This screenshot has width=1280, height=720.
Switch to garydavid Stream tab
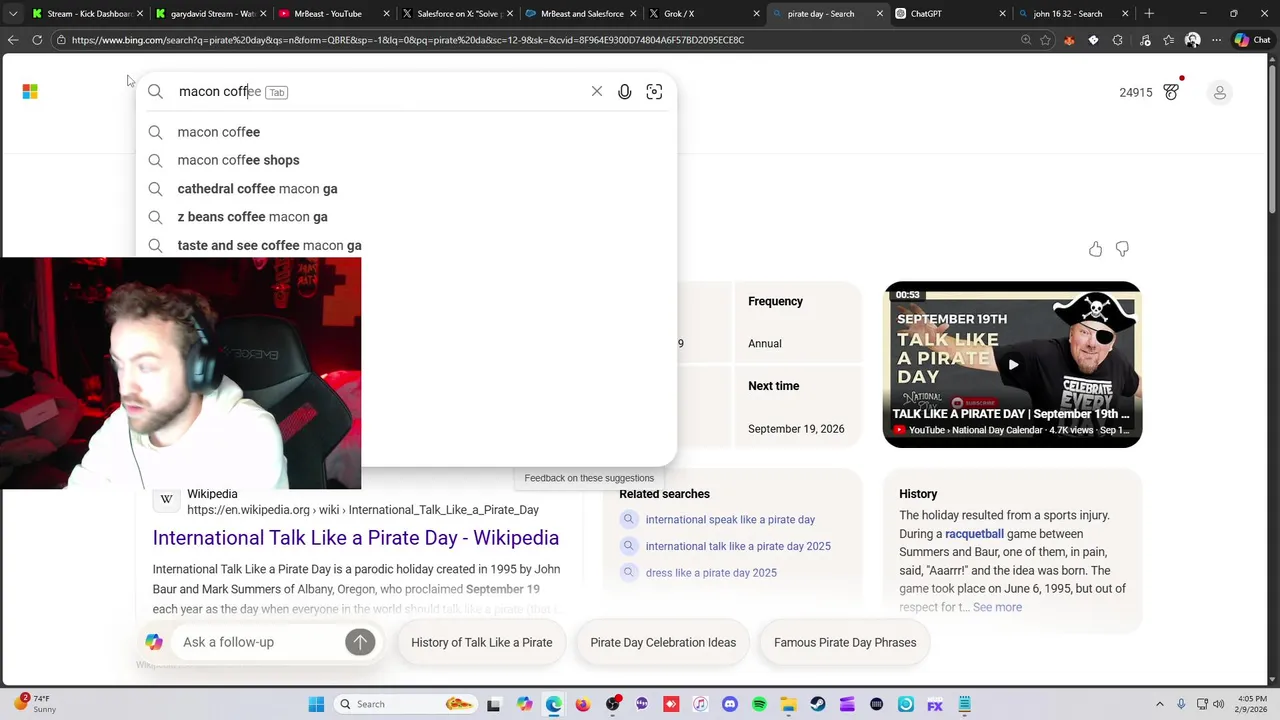[x=210, y=14]
